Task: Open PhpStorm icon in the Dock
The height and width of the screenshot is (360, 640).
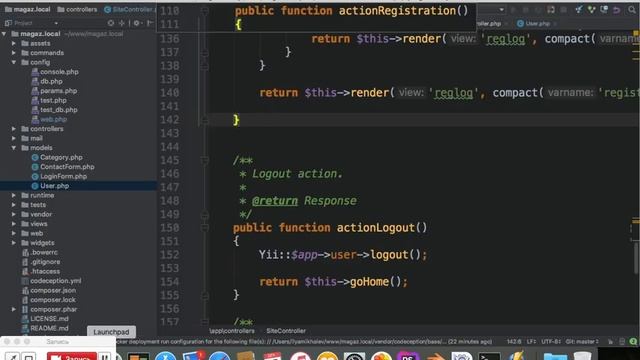Action: (408, 356)
